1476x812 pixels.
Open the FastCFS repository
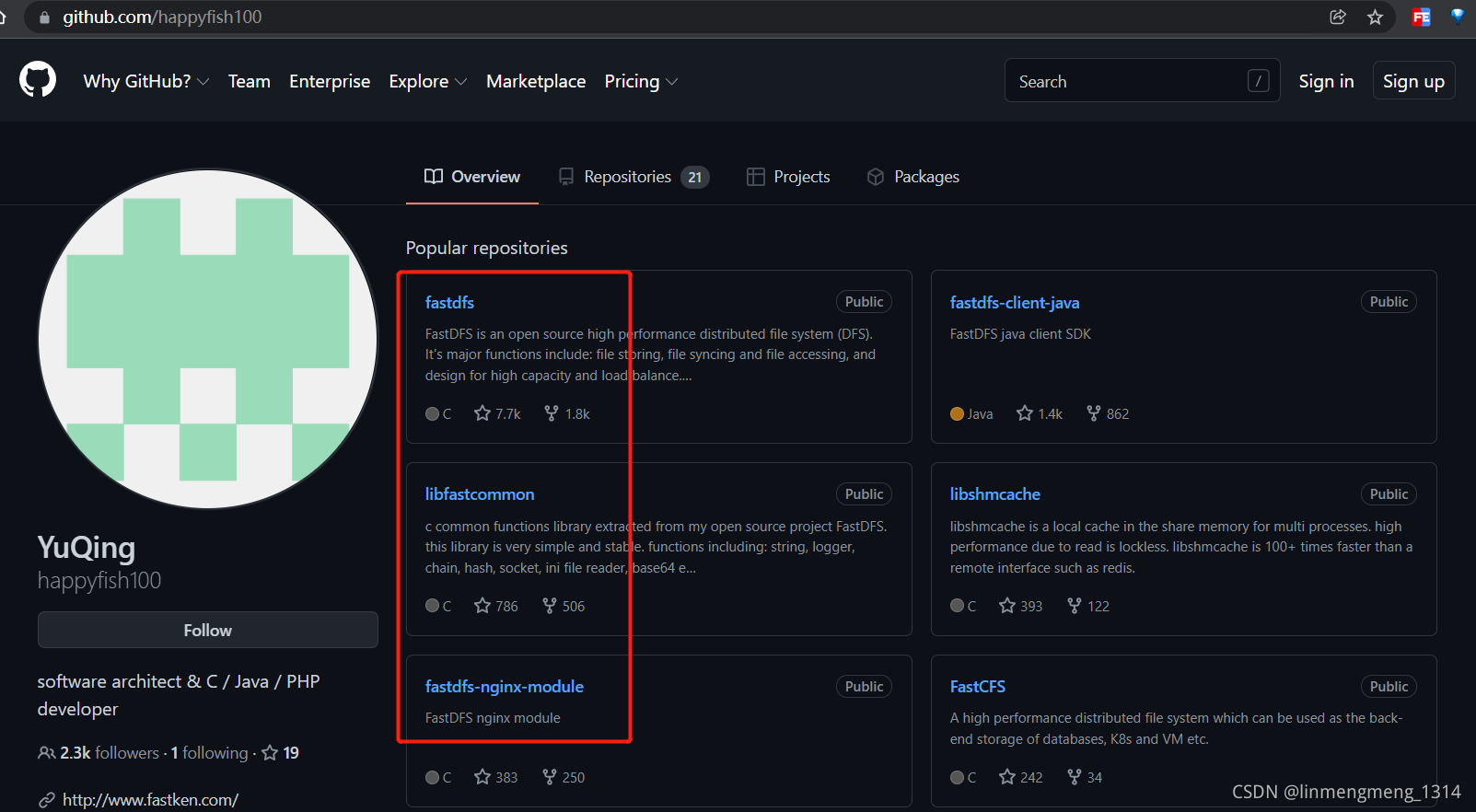pos(978,687)
